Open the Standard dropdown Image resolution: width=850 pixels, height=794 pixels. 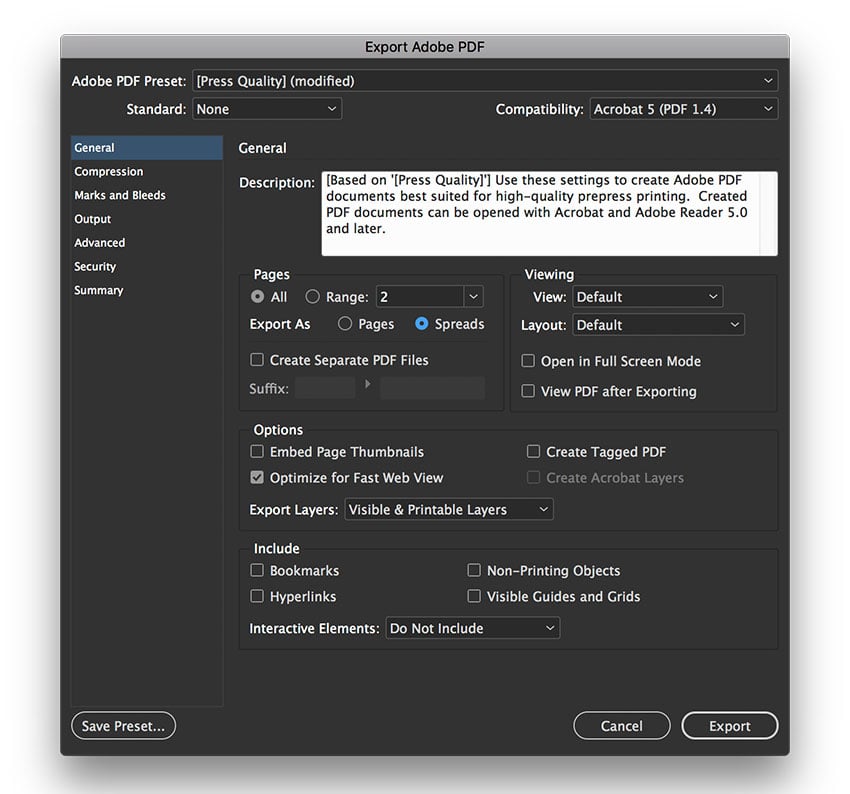266,109
